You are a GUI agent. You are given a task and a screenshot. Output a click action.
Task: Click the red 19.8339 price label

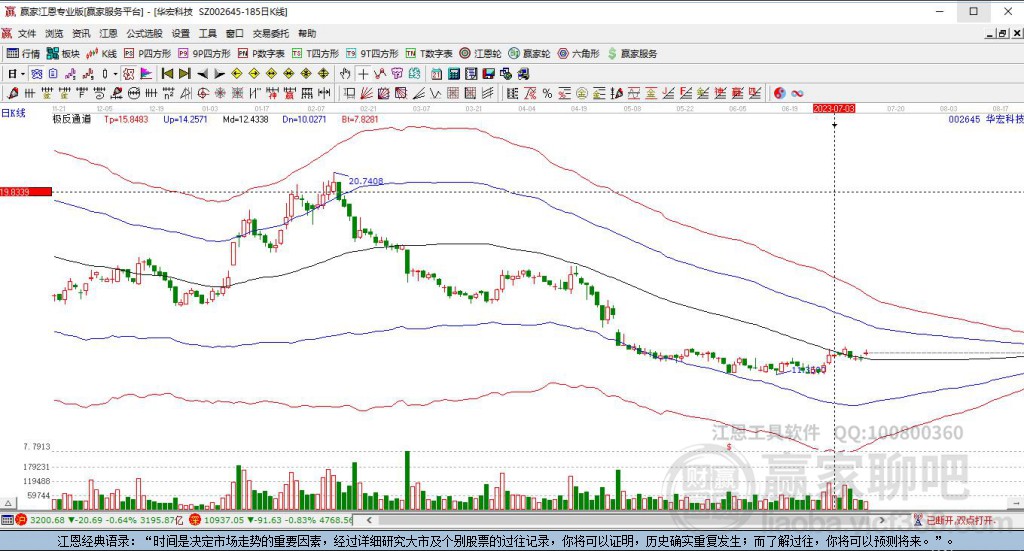pyautogui.click(x=25, y=192)
